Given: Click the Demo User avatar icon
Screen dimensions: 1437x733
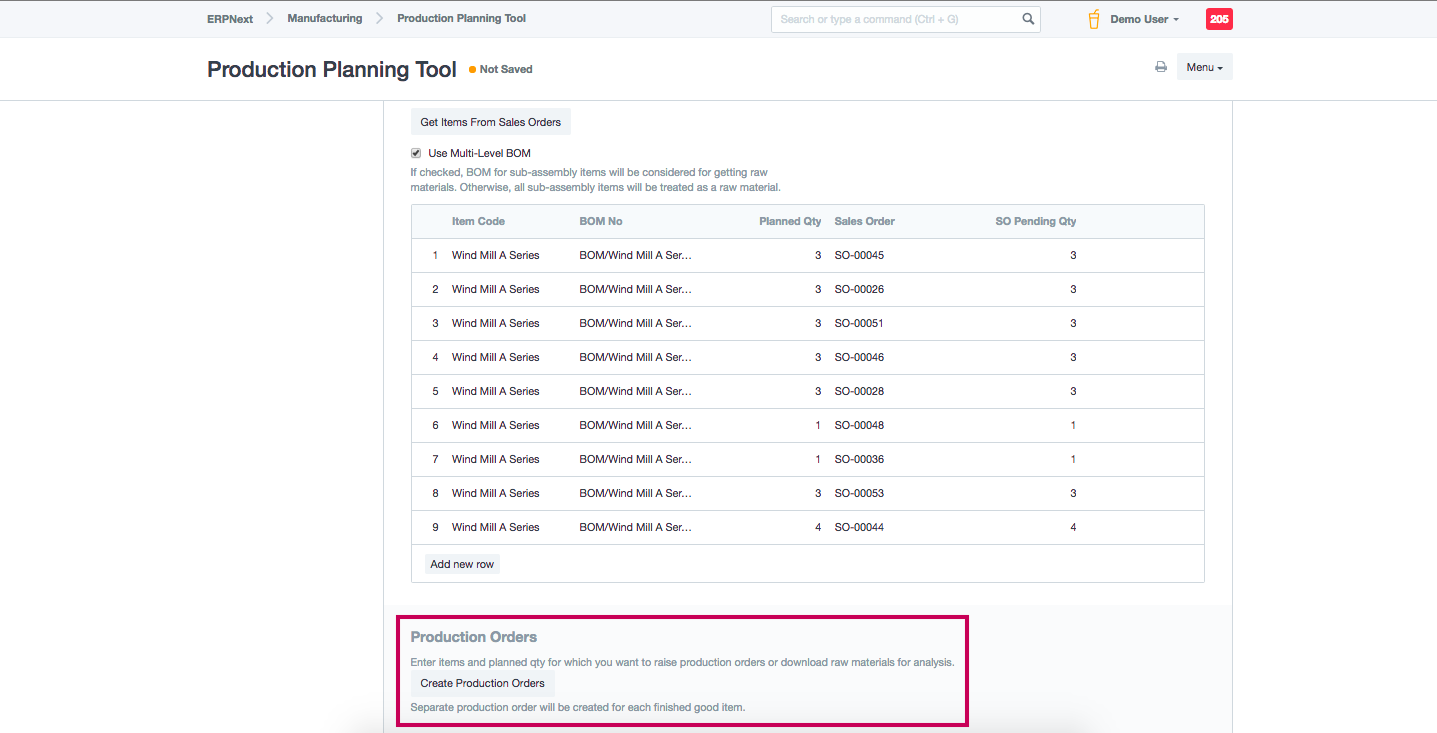Looking at the screenshot, I should 1094,19.
